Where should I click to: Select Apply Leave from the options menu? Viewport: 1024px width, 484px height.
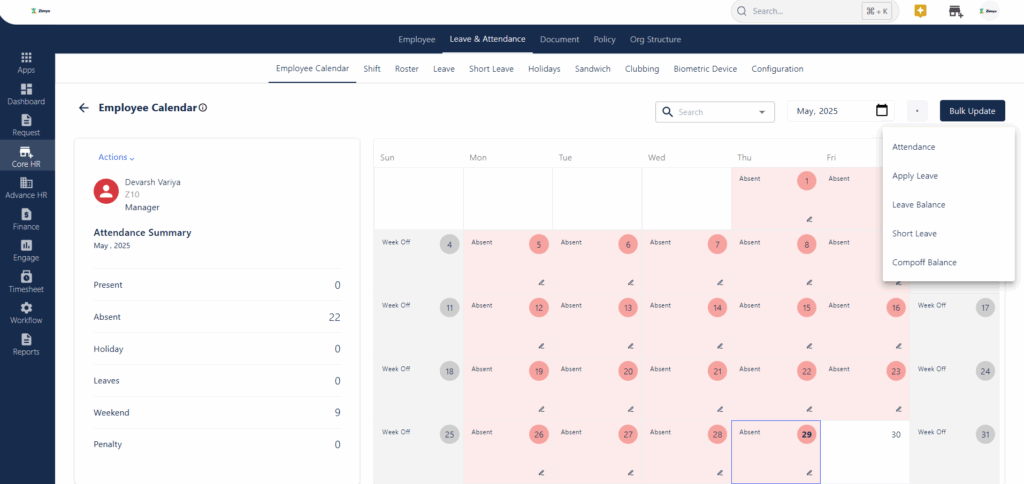point(948,176)
